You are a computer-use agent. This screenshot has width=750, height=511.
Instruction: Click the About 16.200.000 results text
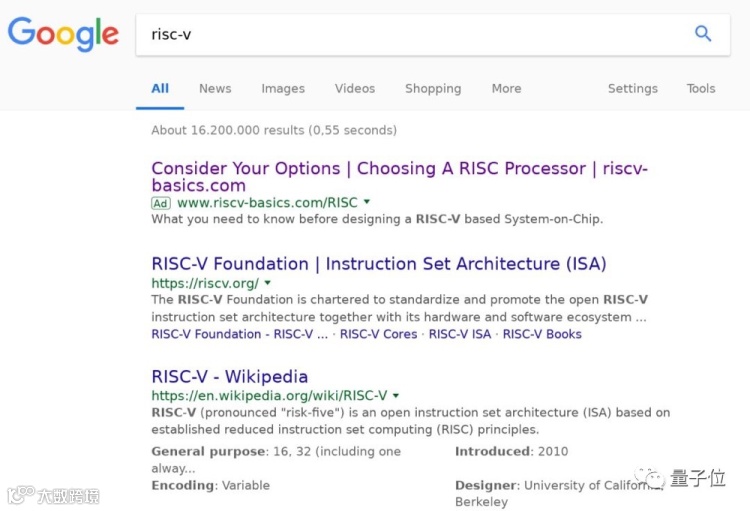click(274, 130)
